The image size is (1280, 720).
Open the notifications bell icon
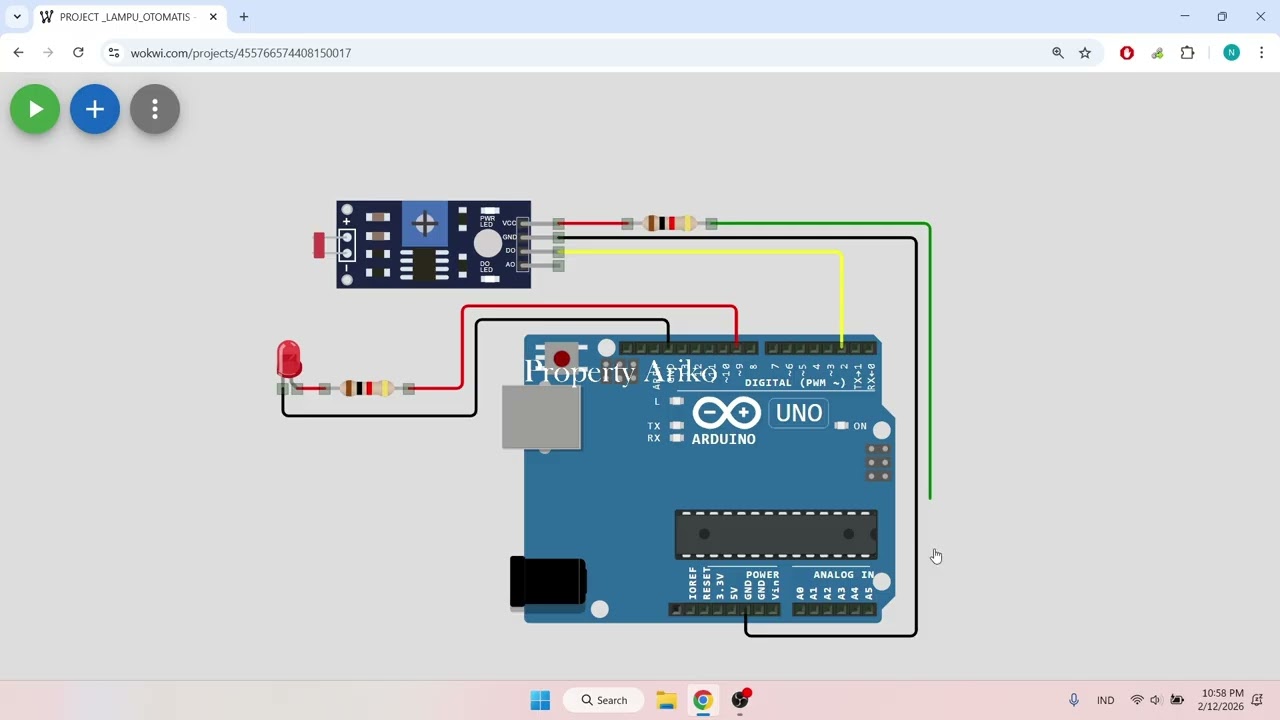[1257, 700]
